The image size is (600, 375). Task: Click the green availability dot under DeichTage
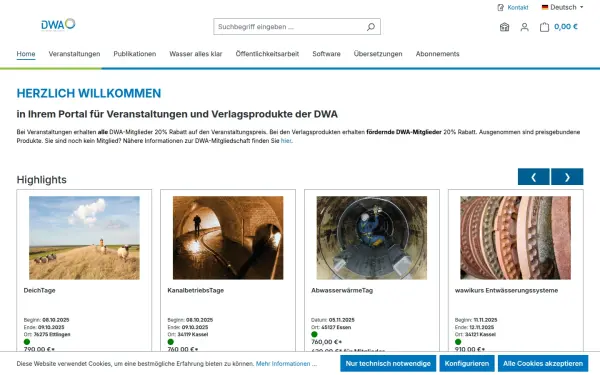(27, 342)
